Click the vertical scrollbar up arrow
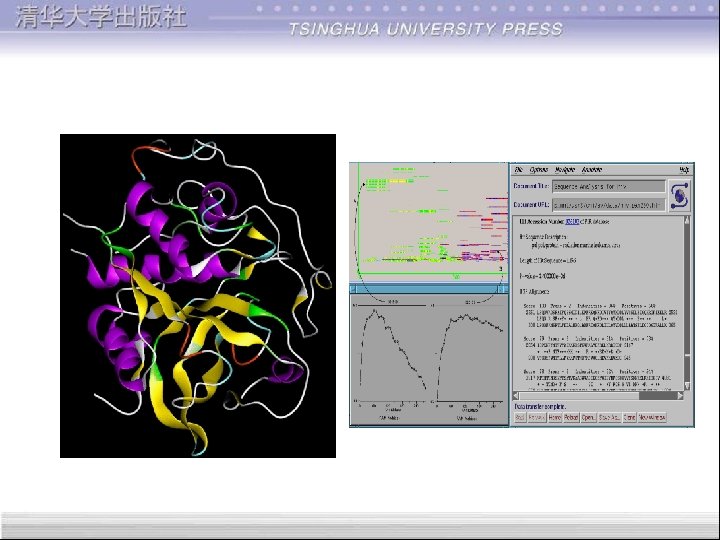The height and width of the screenshot is (540, 720). 687,220
